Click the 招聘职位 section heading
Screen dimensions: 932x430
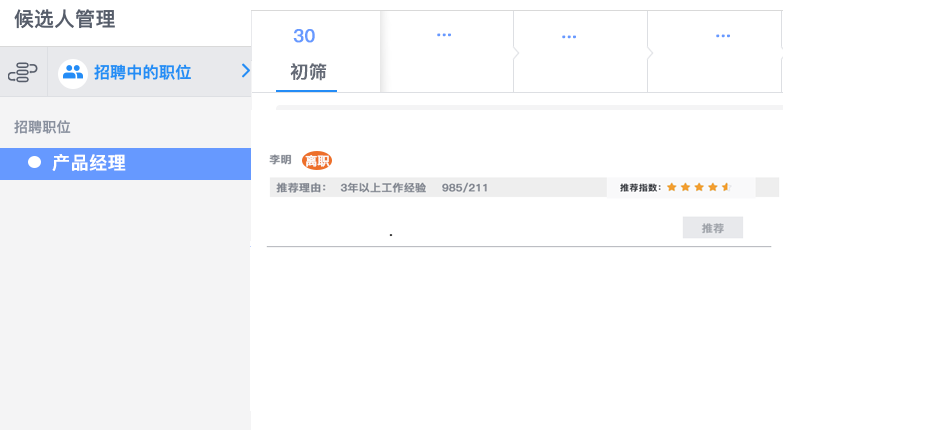(x=42, y=127)
